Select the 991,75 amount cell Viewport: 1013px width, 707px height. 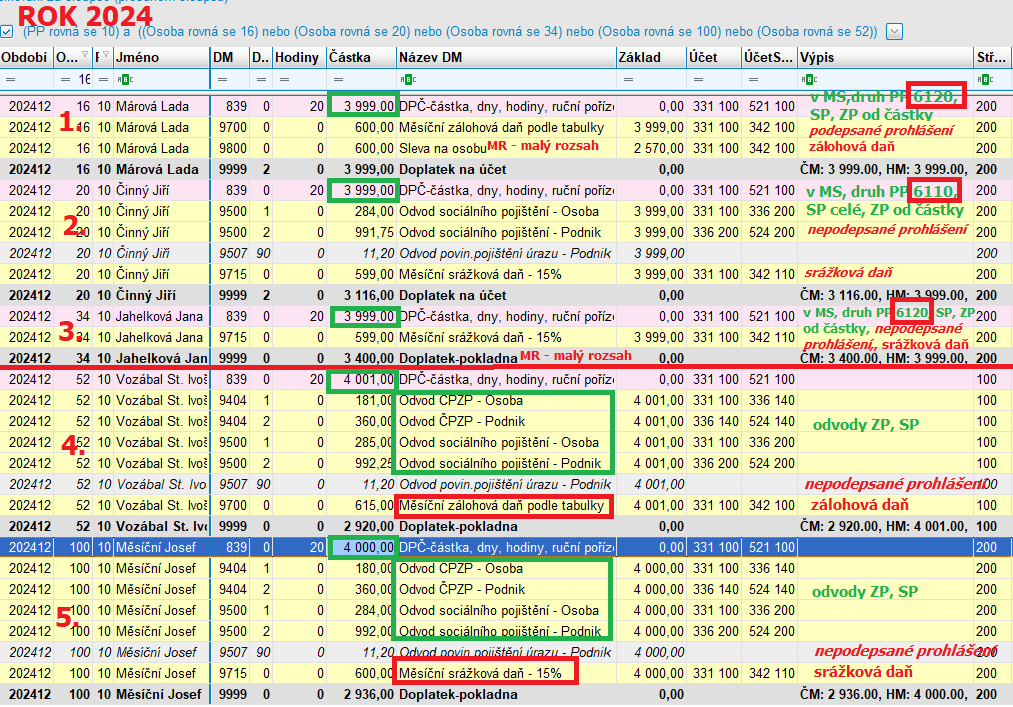point(361,232)
